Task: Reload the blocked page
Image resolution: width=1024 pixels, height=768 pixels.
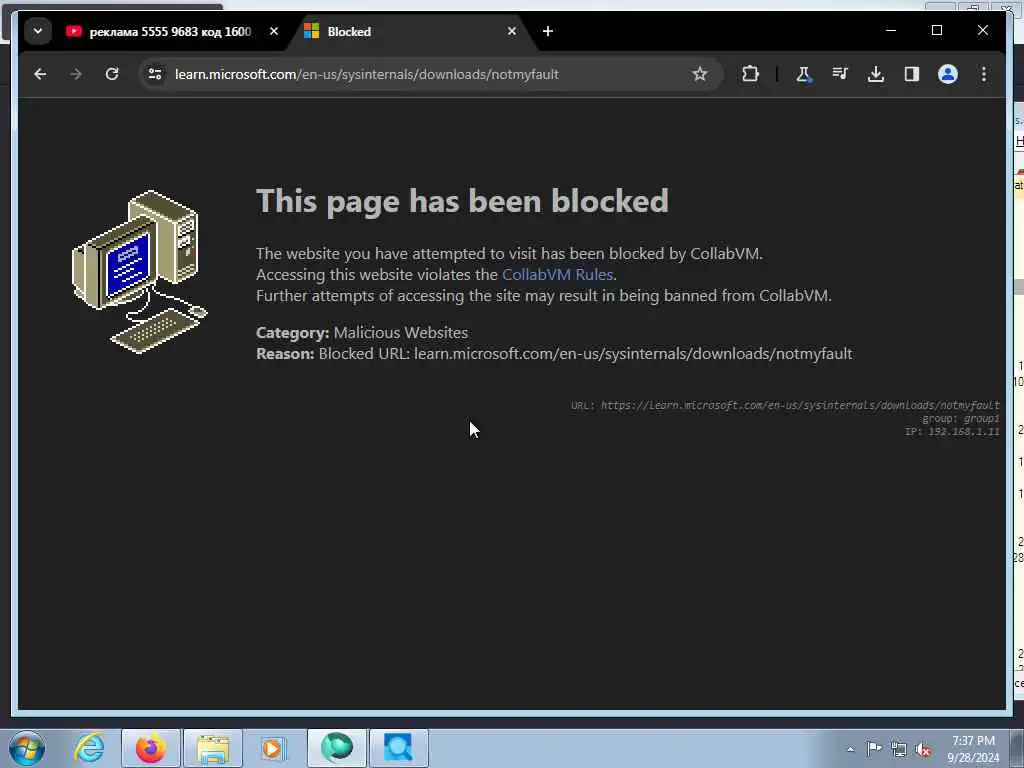Action: point(112,74)
